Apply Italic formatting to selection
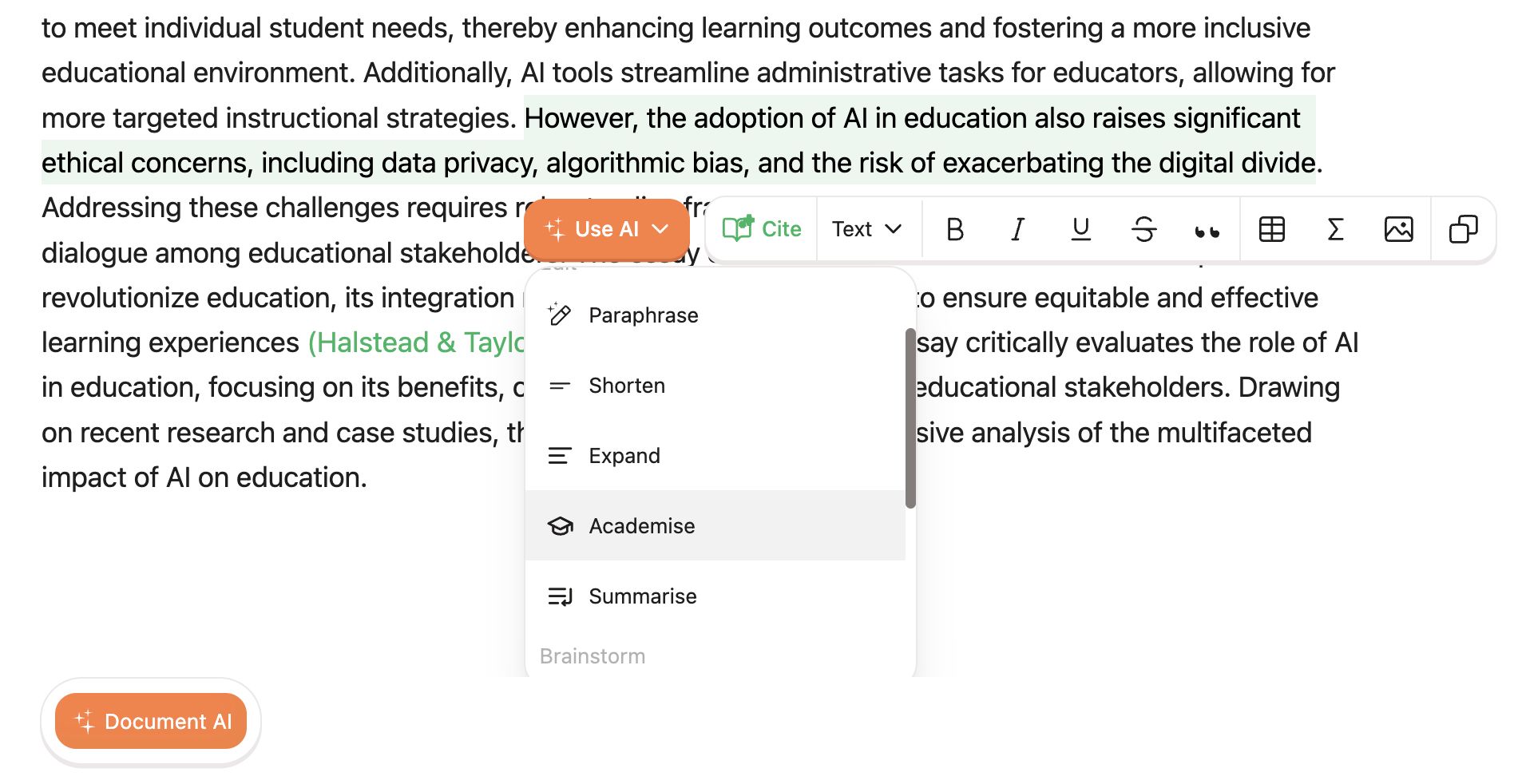 (1017, 230)
